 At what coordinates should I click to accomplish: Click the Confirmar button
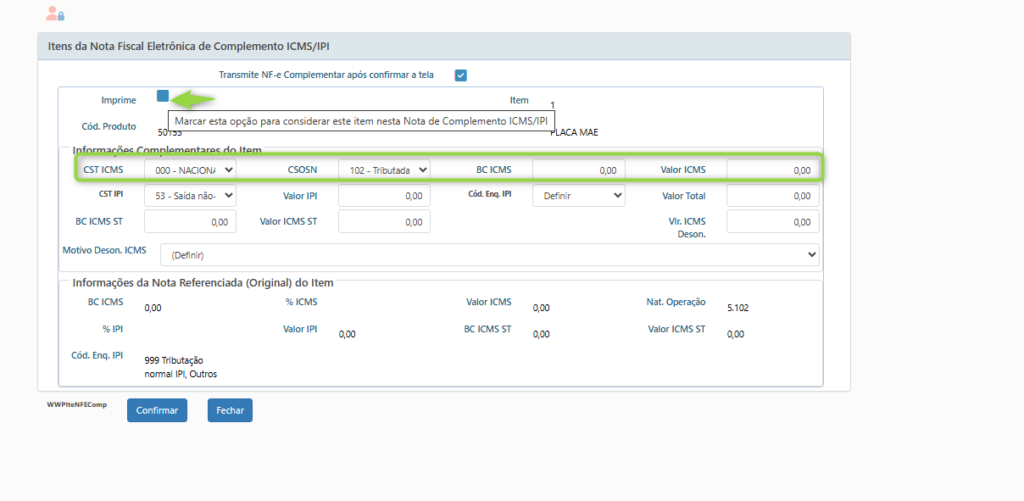click(x=157, y=410)
